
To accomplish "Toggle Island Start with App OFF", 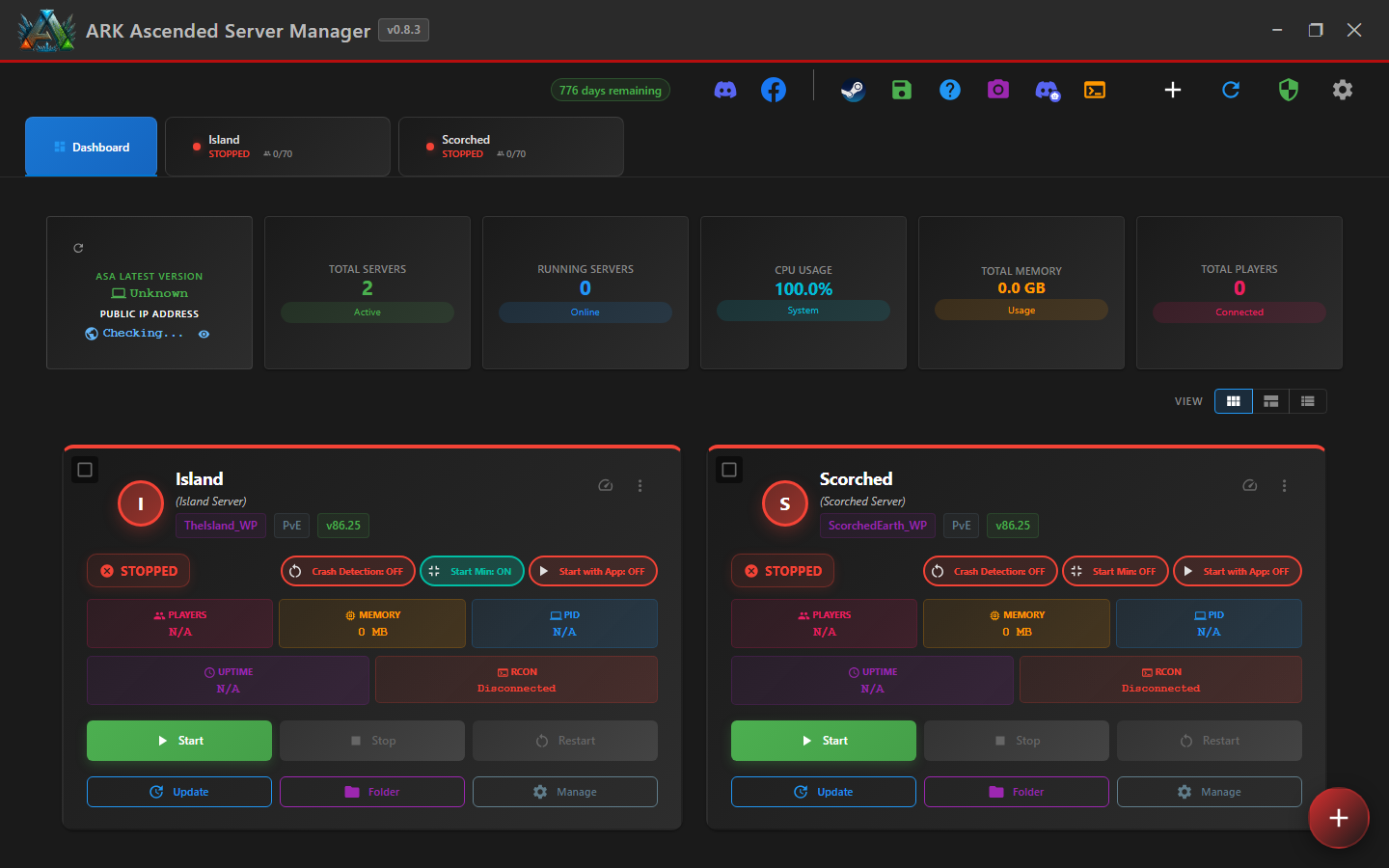I will point(593,571).
